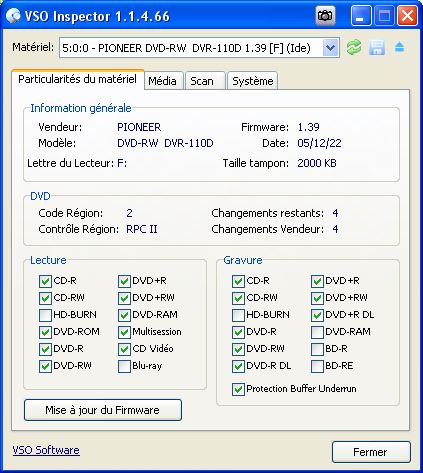423x473 pixels.
Task: Open the VSO Software link
Action: point(46,450)
